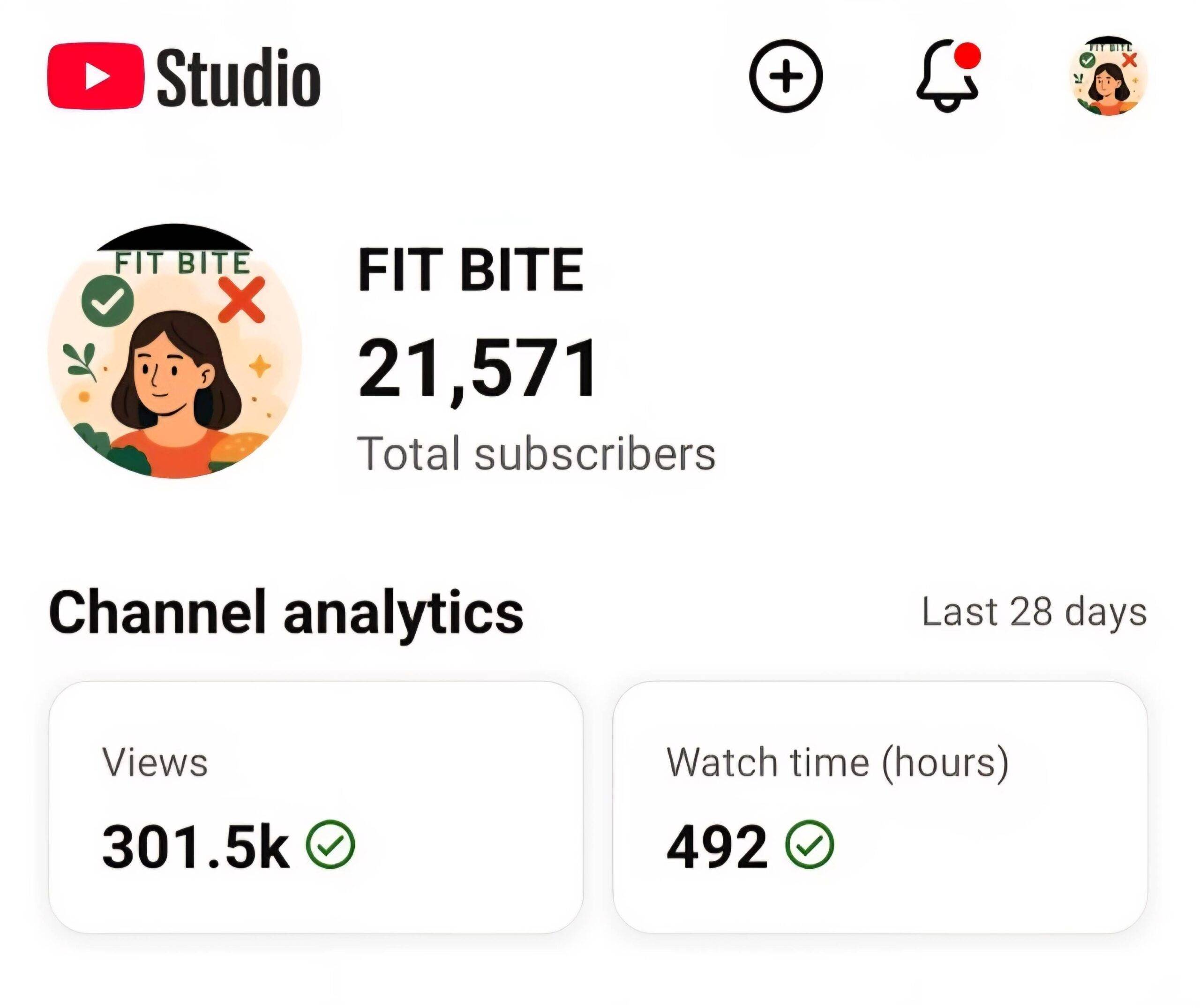Open the account avatar in header

(x=1108, y=76)
